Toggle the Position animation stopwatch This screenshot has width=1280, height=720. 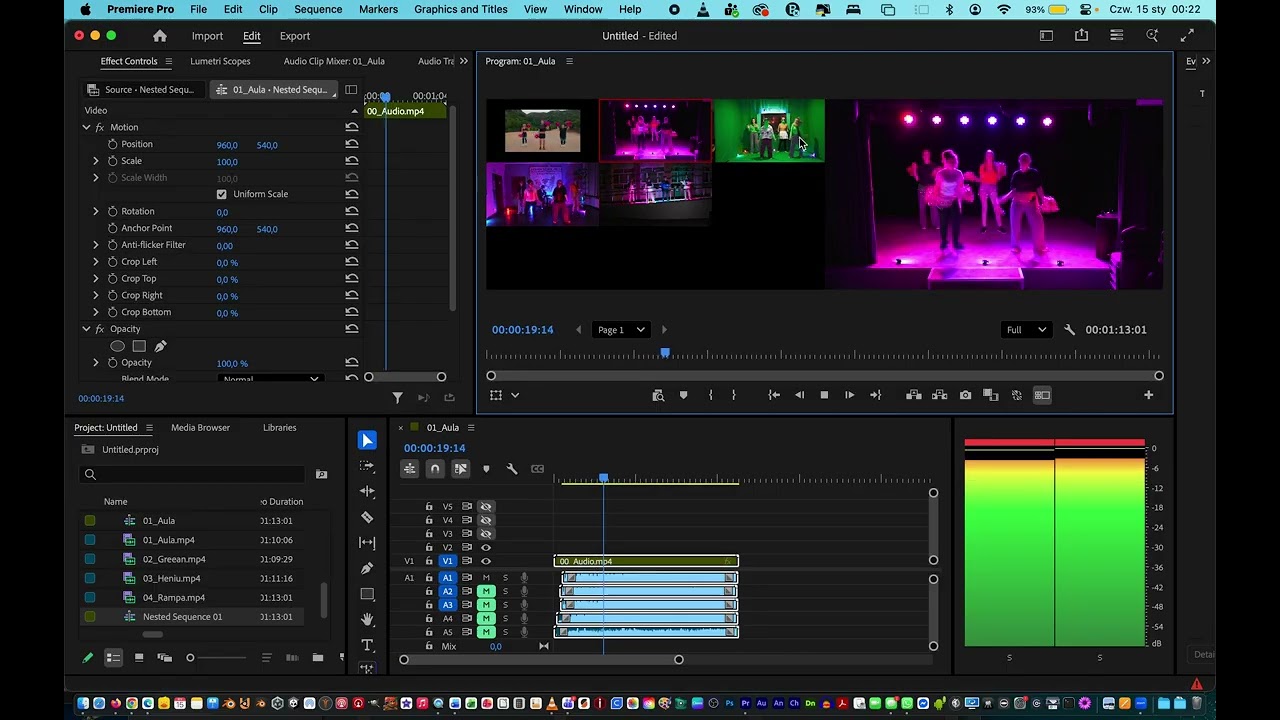[112, 144]
